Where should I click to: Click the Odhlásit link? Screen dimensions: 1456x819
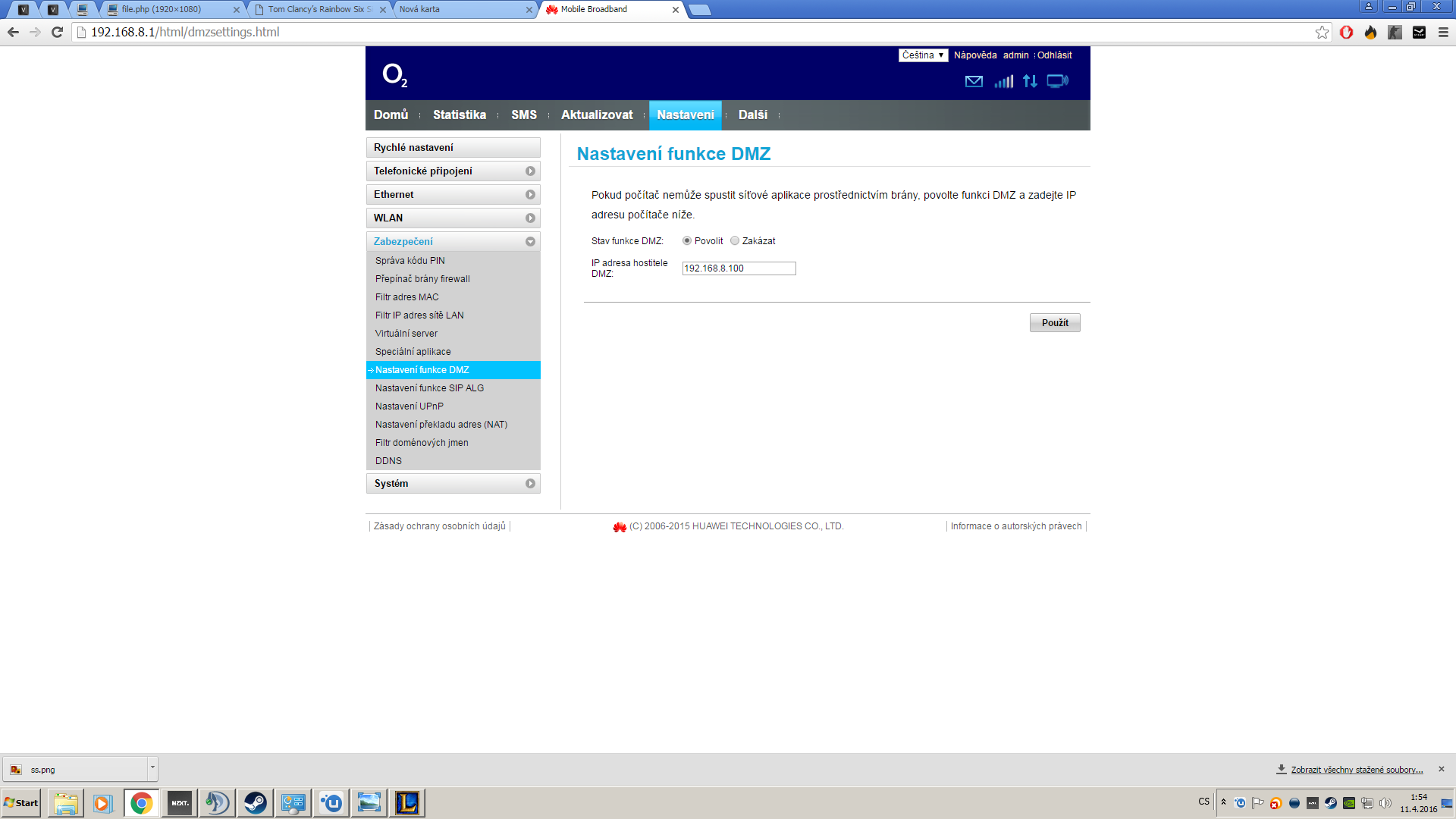tap(1054, 55)
